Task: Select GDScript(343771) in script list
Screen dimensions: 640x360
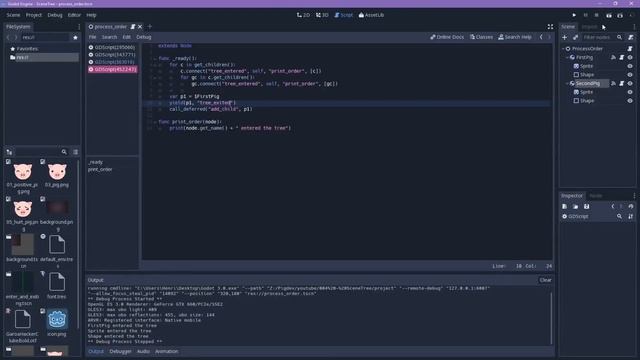Action: [112, 55]
